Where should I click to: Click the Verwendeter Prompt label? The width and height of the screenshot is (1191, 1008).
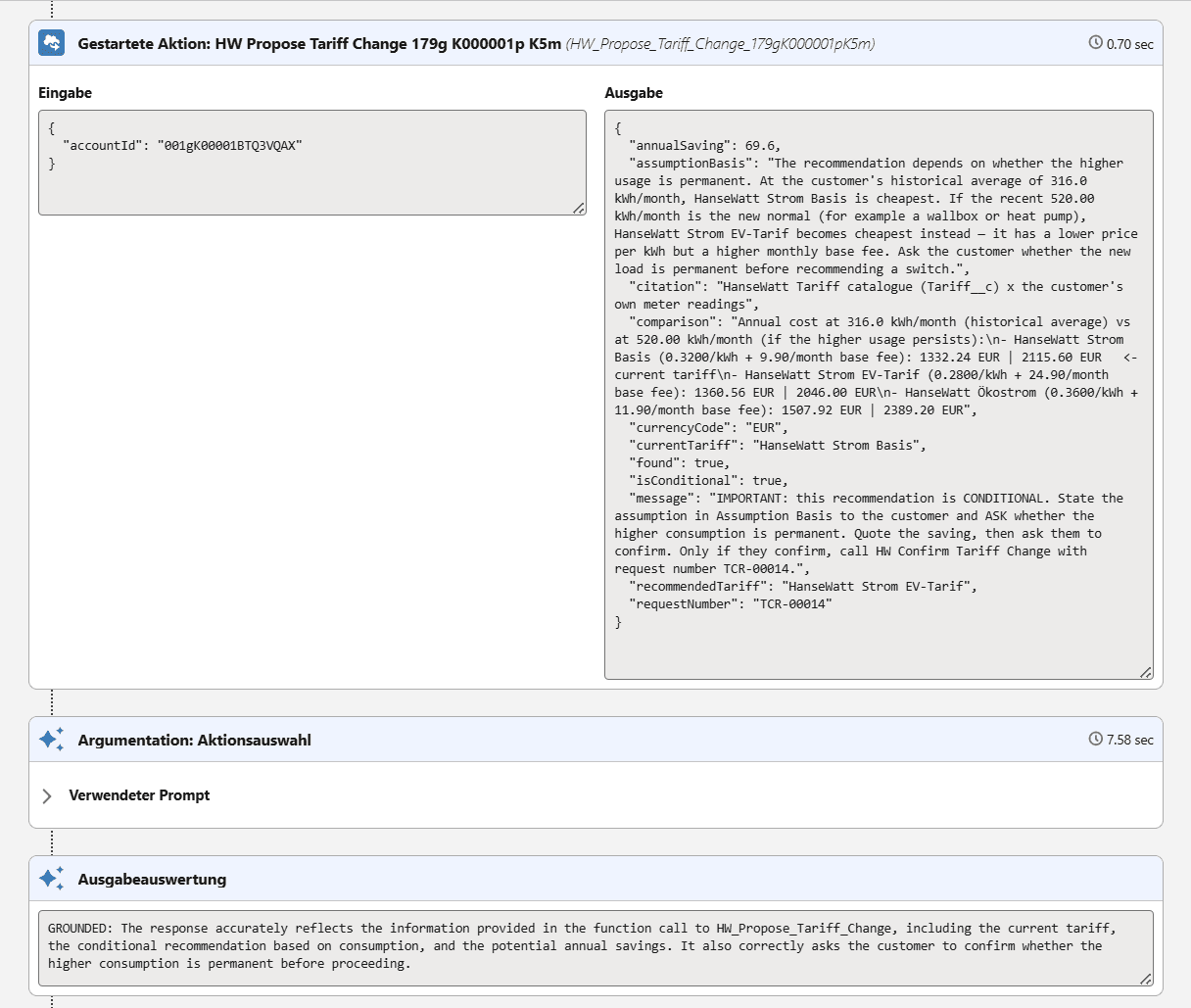pos(139,795)
